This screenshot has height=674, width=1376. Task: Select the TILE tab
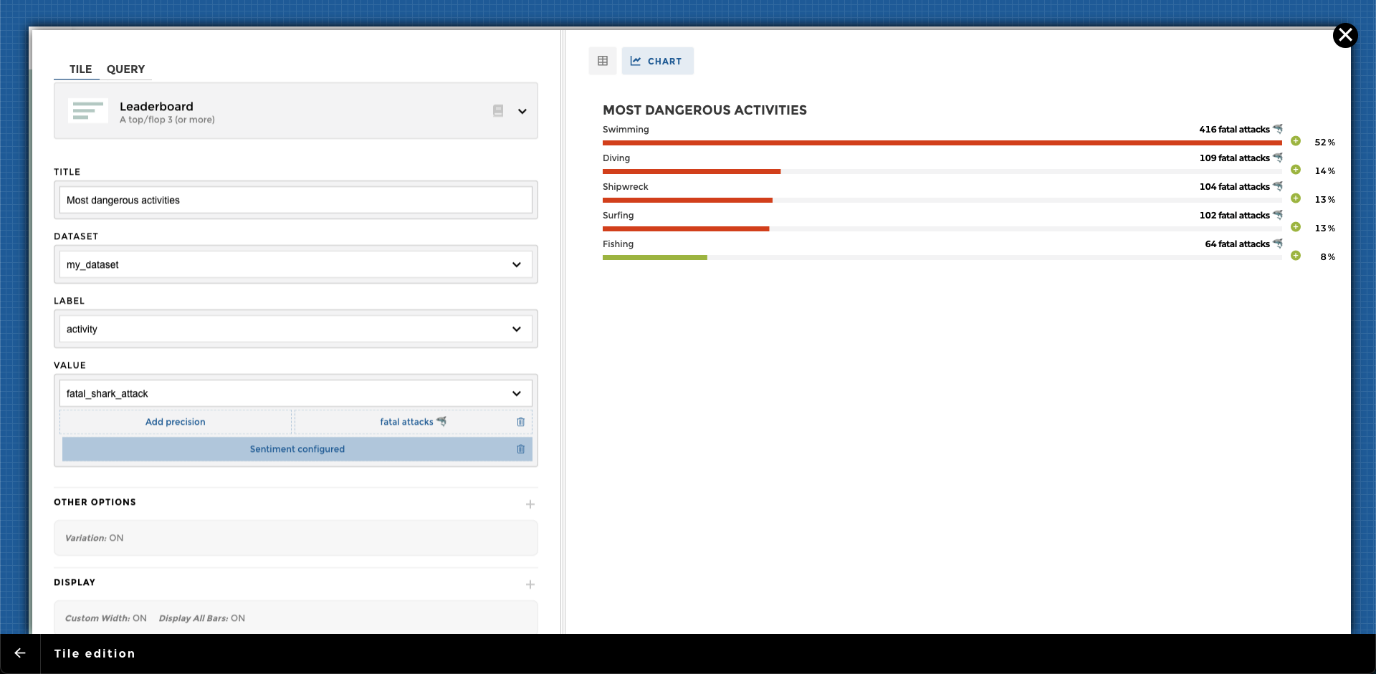point(81,69)
